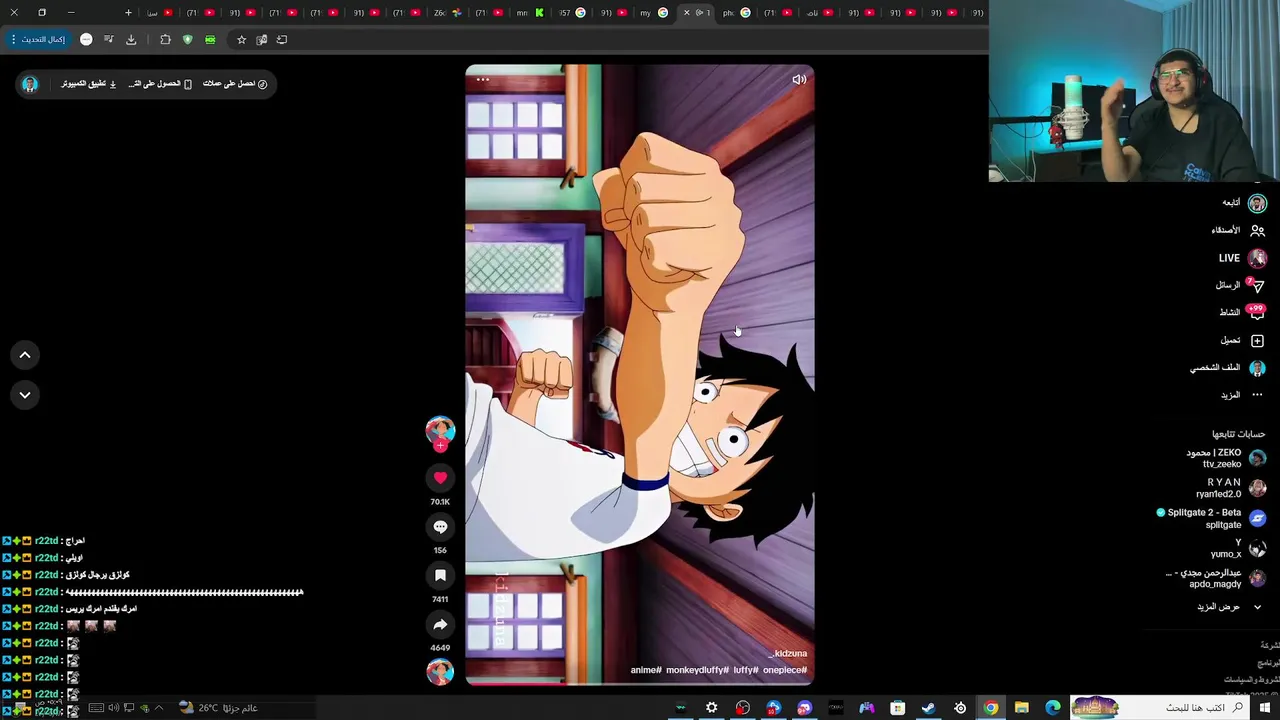
Task: Open the Profile (الملف الشخصي) sidebar item
Action: tap(1228, 368)
